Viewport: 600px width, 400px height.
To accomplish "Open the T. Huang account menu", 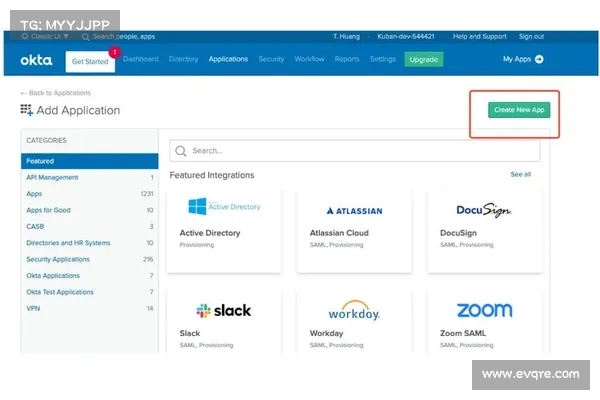I will point(346,36).
